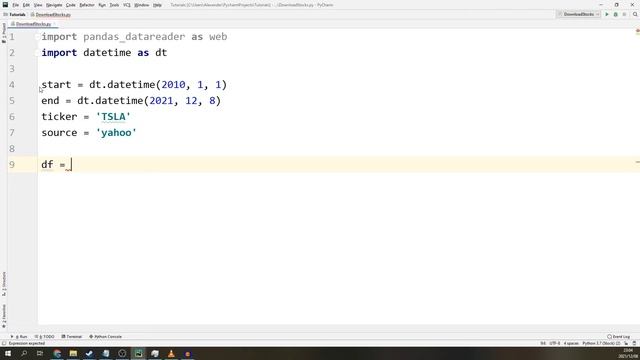Screen dimensions: 640x360
Task: Open the Structure tool window sidebar tab
Action: point(4,284)
